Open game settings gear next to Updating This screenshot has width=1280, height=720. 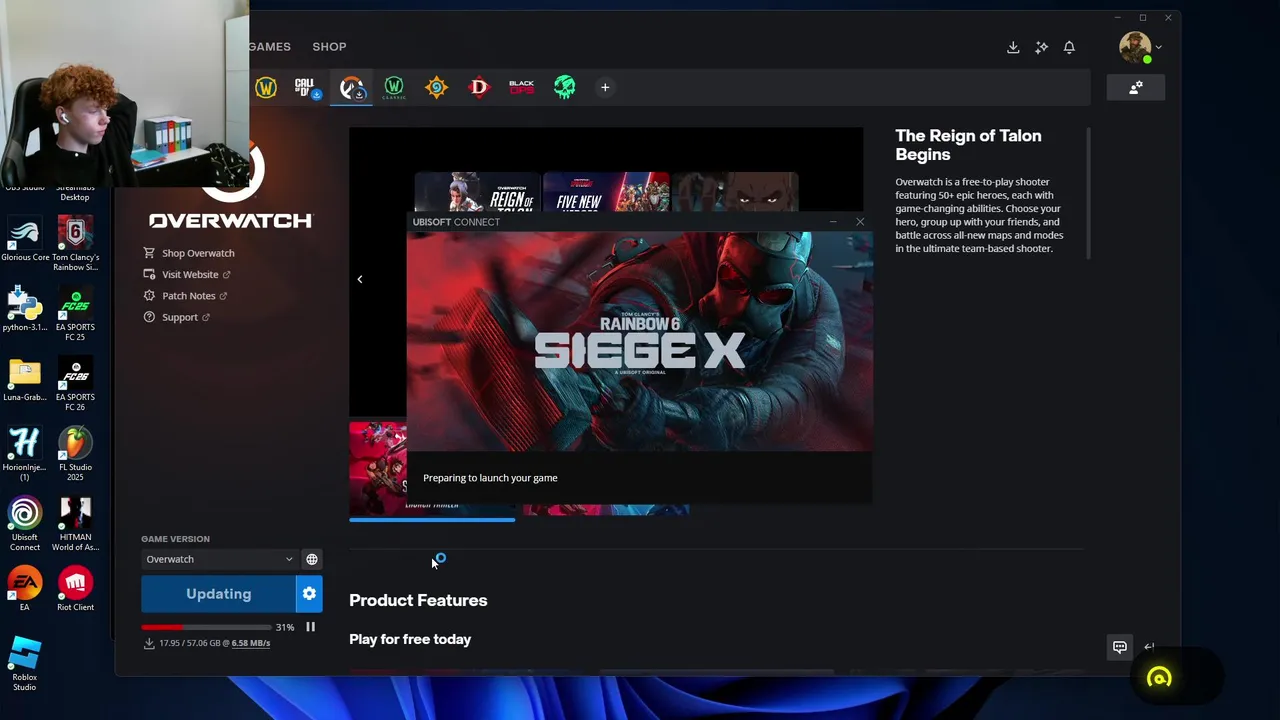coord(310,594)
